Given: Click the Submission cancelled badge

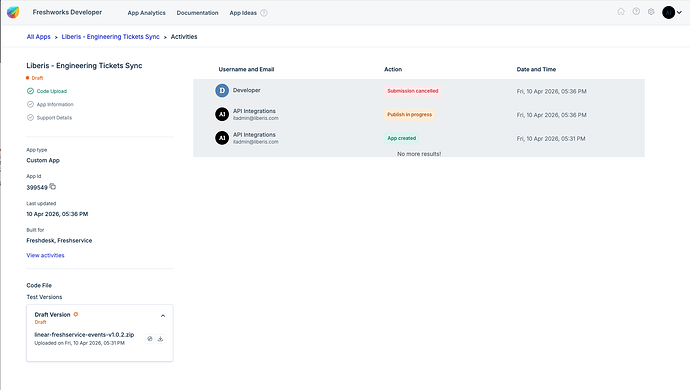Looking at the screenshot, I should 413,91.
